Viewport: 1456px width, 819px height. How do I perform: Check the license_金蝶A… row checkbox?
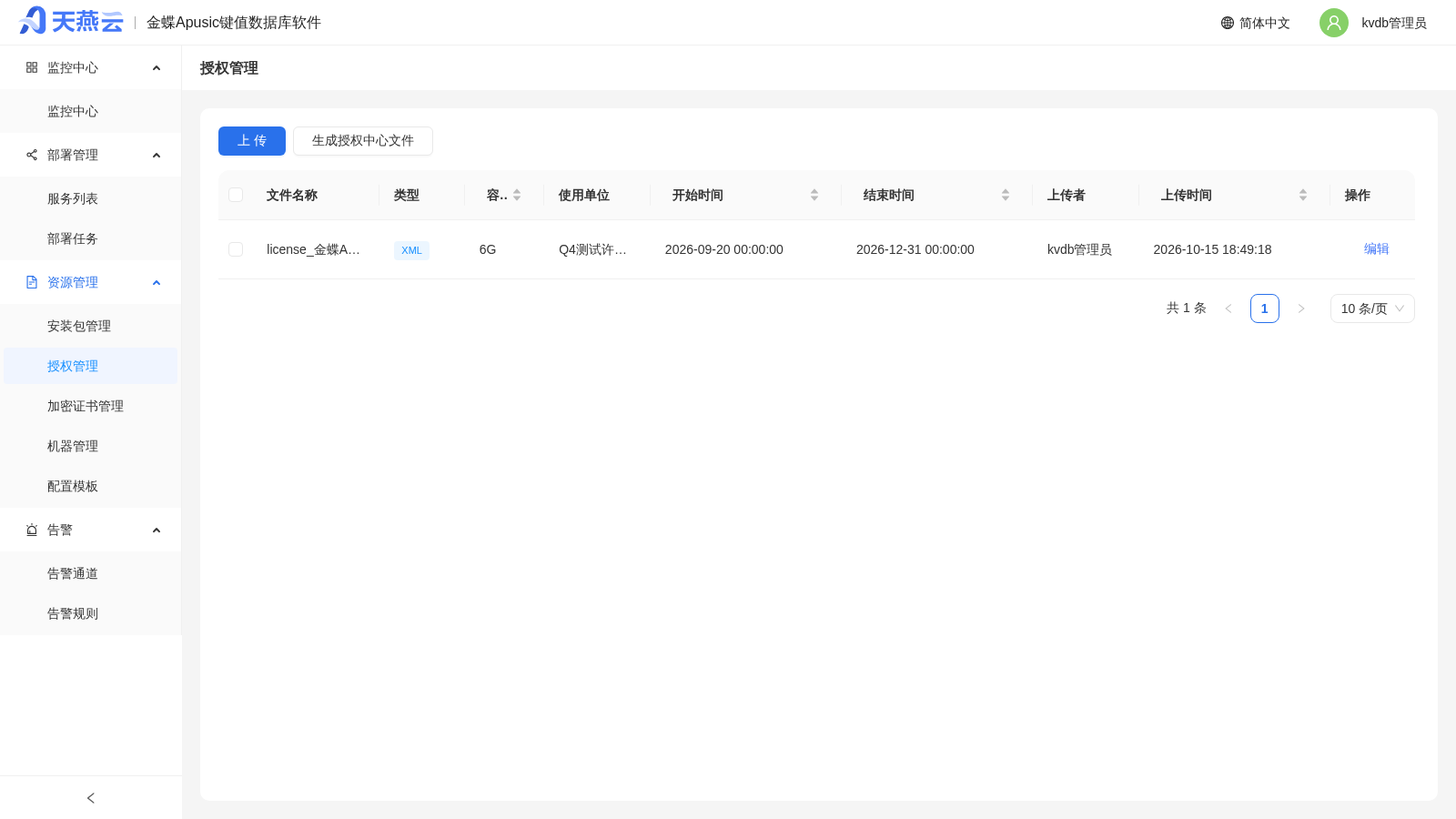[236, 249]
